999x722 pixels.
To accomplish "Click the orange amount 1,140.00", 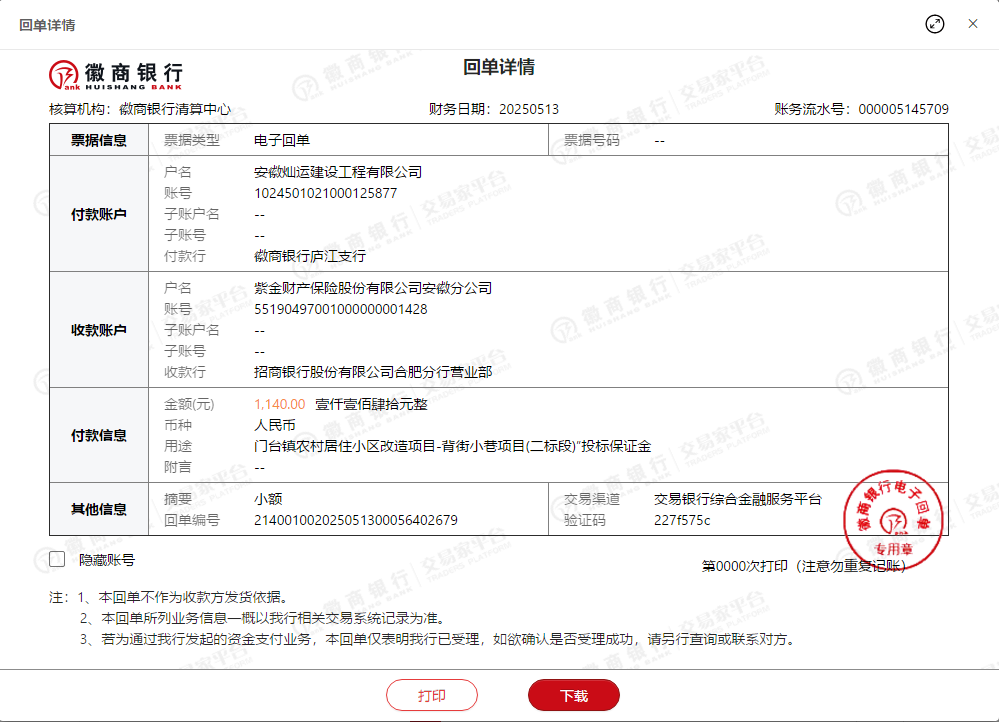I will point(279,404).
